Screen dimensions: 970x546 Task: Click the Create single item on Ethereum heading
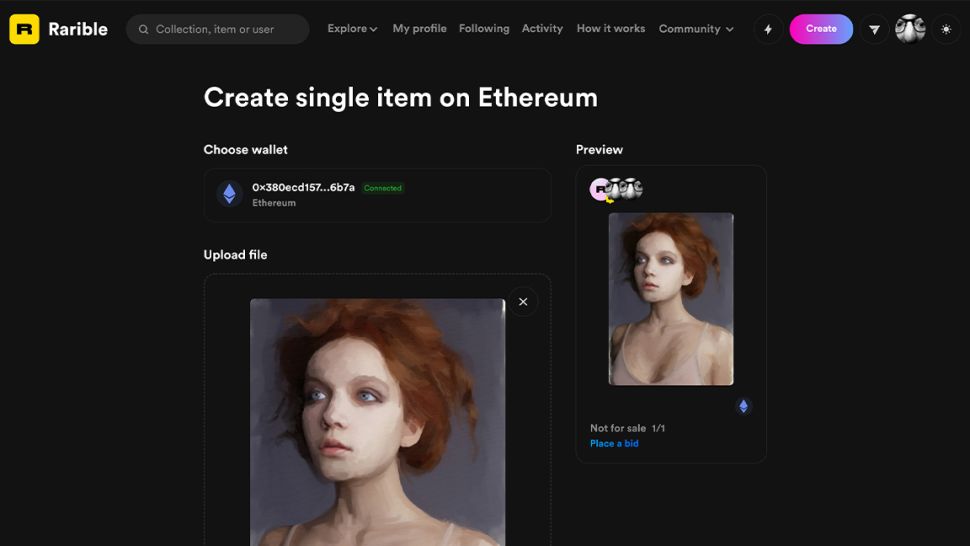point(400,98)
